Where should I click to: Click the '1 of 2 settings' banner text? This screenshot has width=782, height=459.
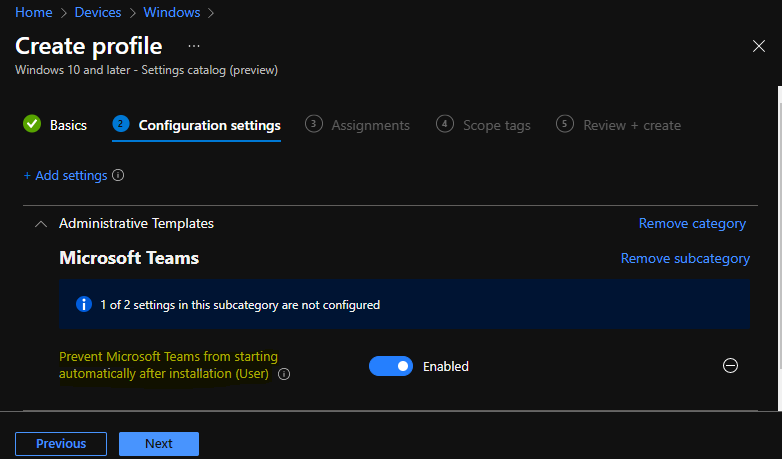(240, 305)
